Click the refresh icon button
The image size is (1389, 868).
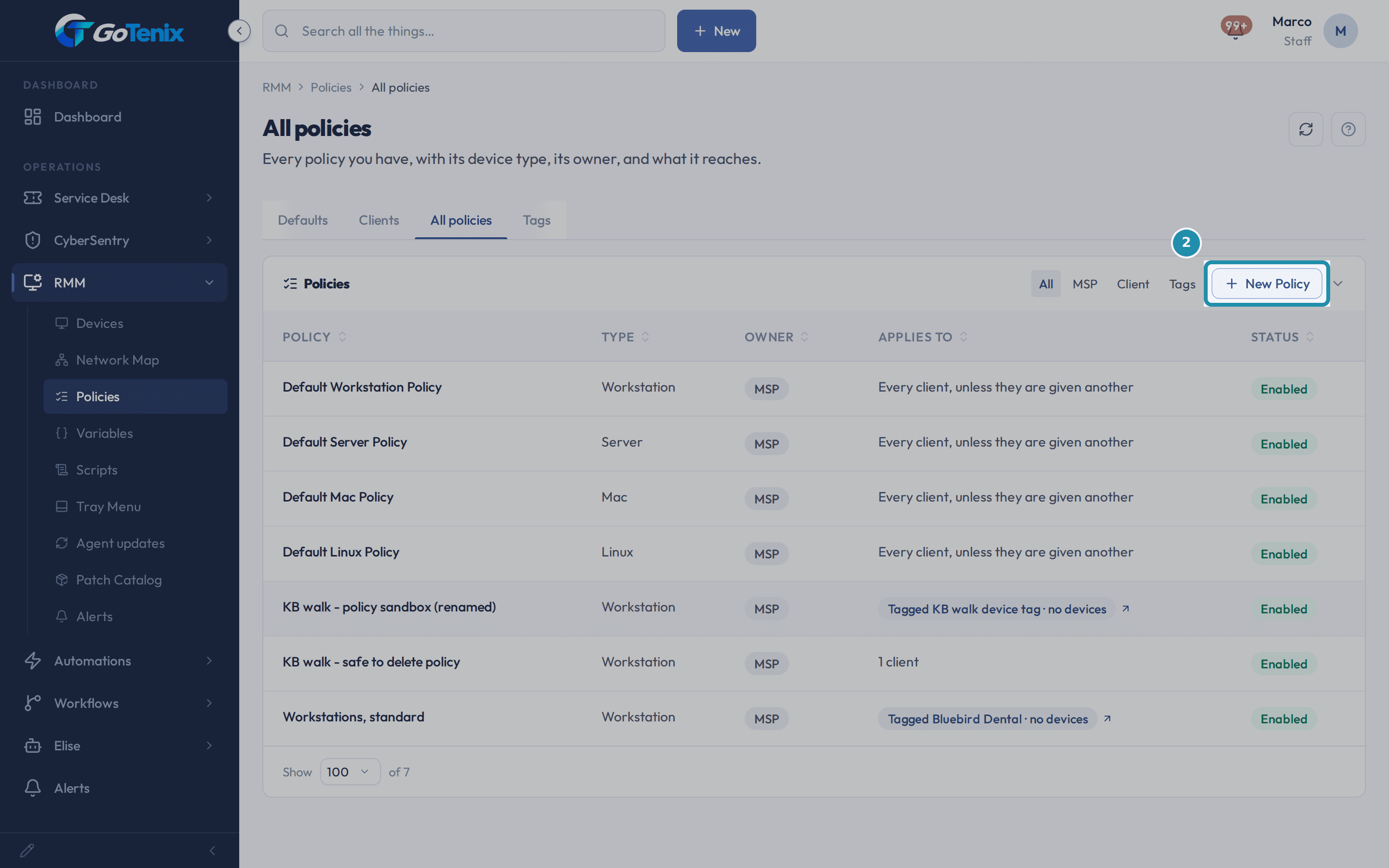click(x=1306, y=129)
